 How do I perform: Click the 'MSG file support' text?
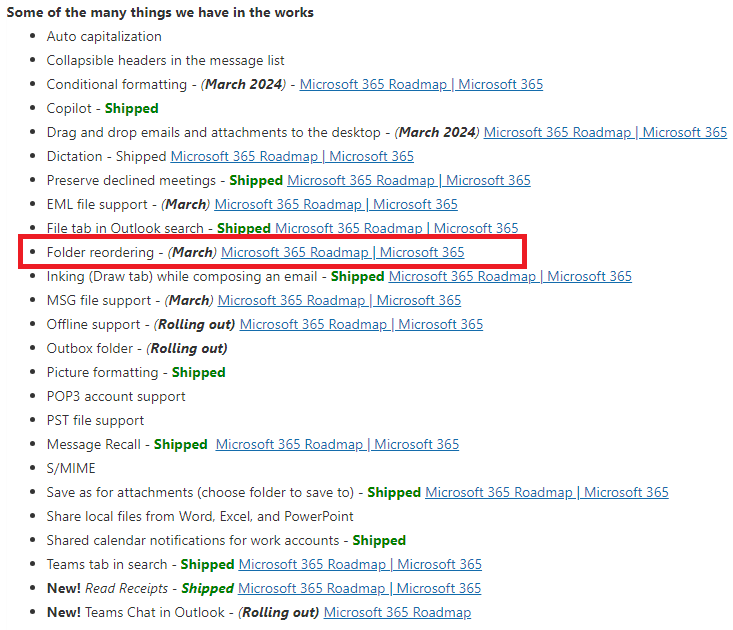point(99,300)
